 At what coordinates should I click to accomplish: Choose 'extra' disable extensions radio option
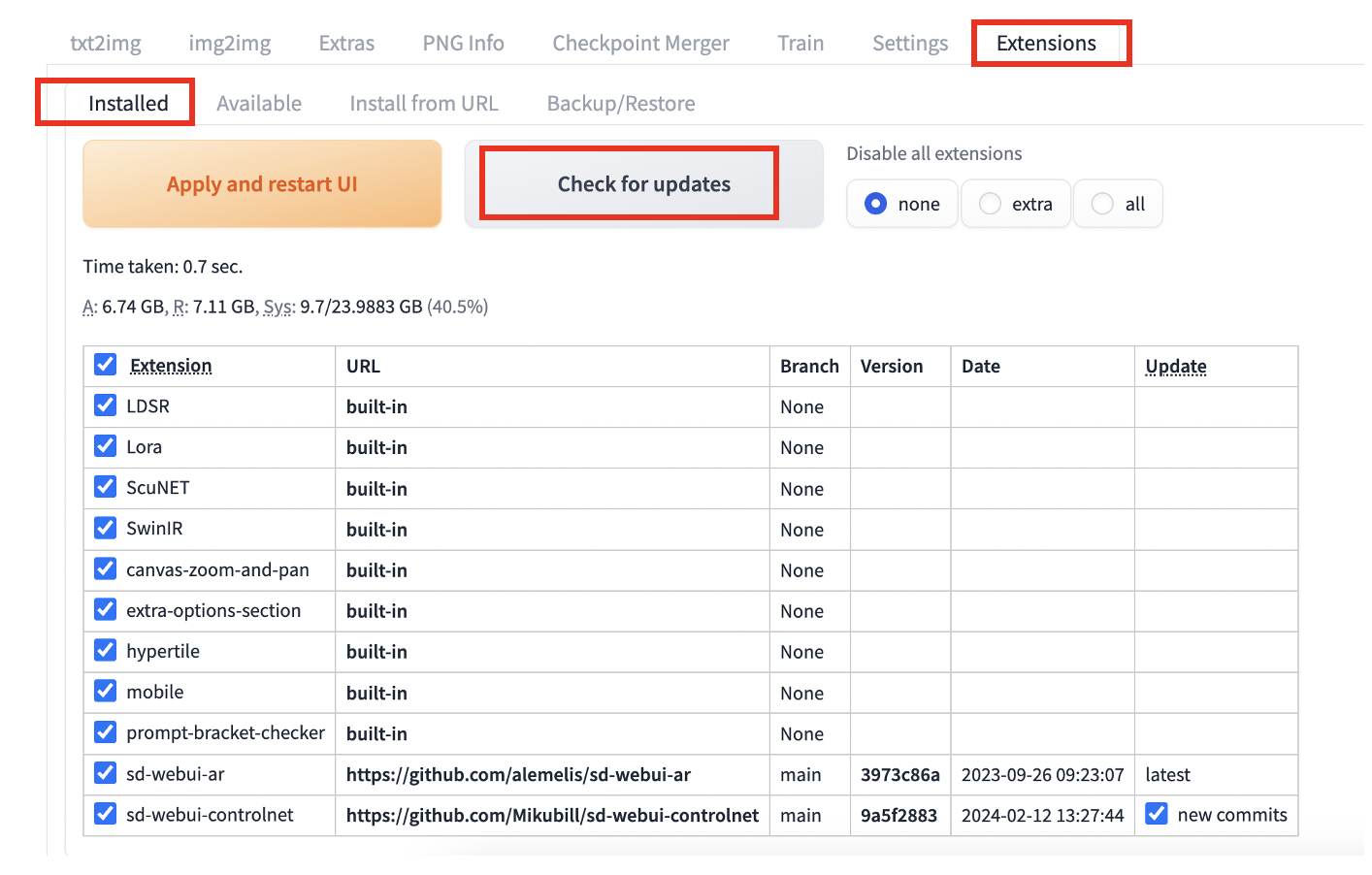click(x=1016, y=204)
